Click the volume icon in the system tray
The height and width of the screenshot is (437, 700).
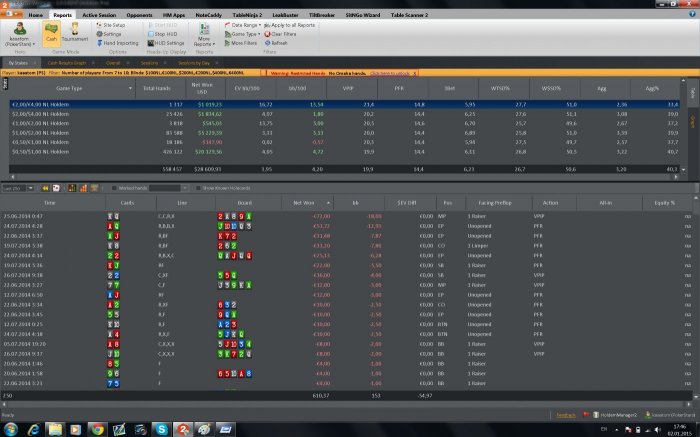tap(658, 430)
